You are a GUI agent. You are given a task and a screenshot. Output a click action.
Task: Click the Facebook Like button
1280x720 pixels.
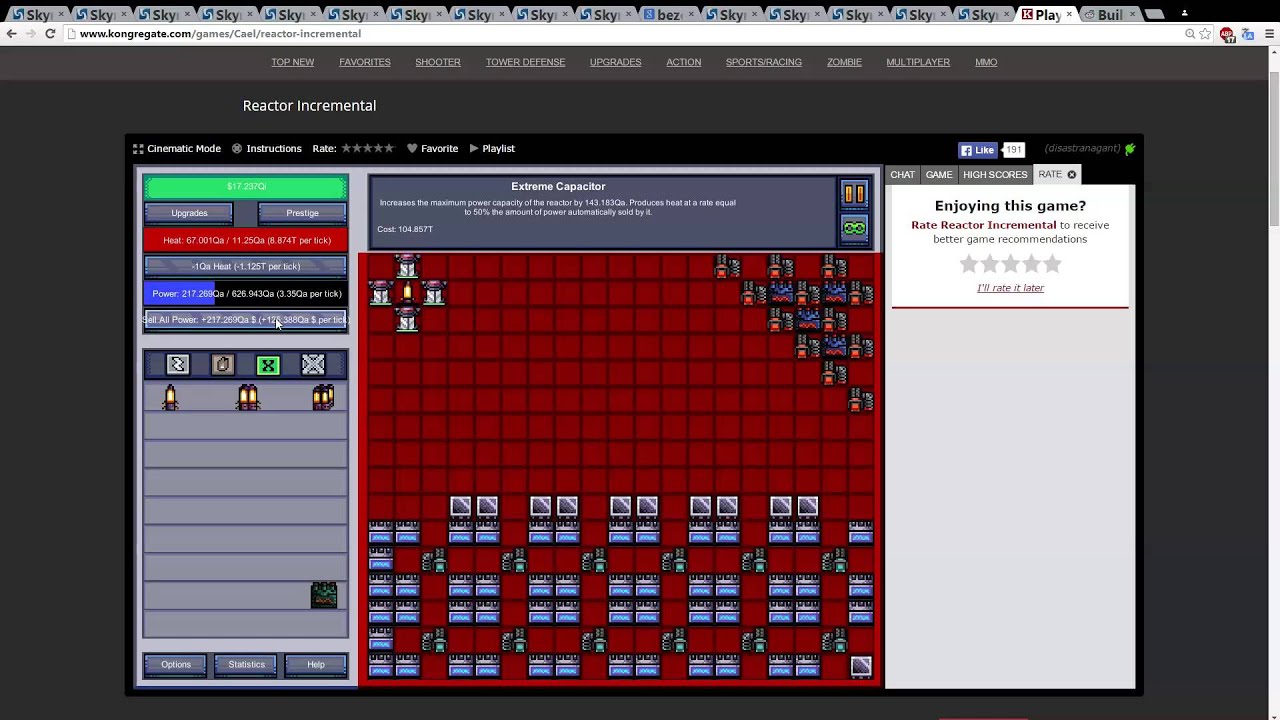[977, 150]
